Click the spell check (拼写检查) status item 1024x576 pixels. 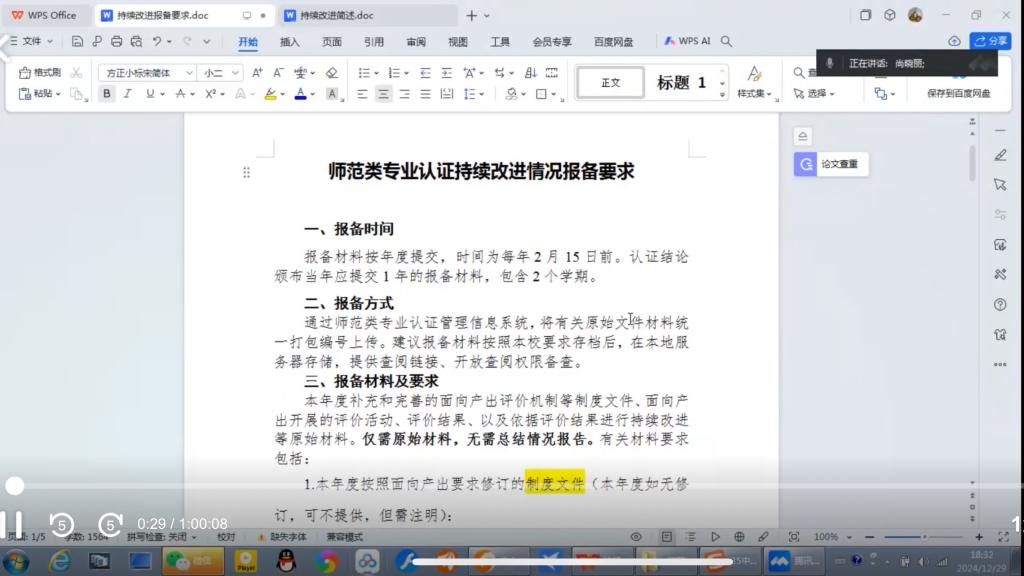161,537
